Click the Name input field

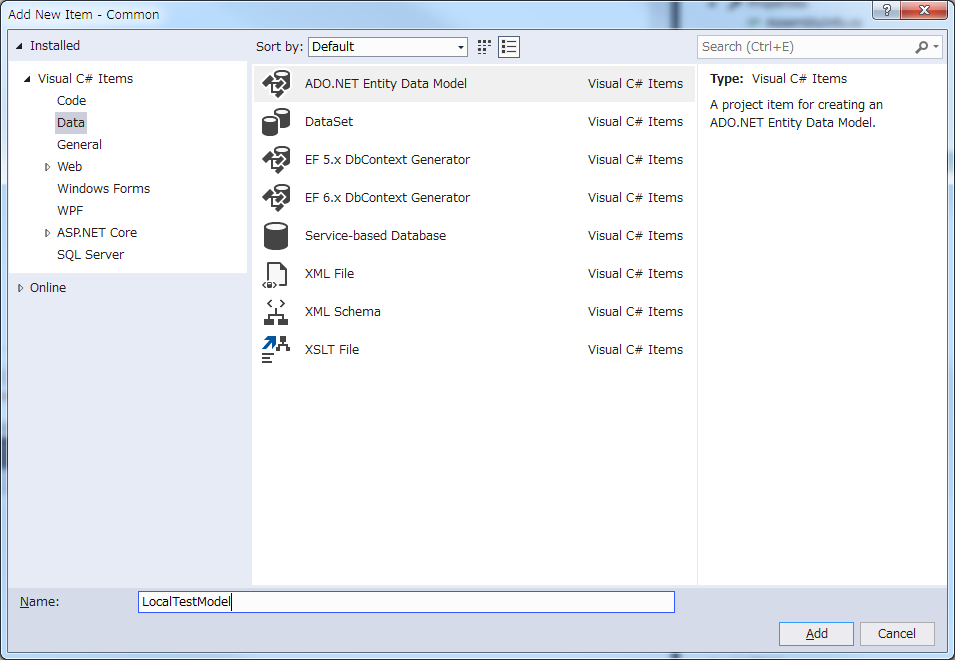(x=406, y=602)
